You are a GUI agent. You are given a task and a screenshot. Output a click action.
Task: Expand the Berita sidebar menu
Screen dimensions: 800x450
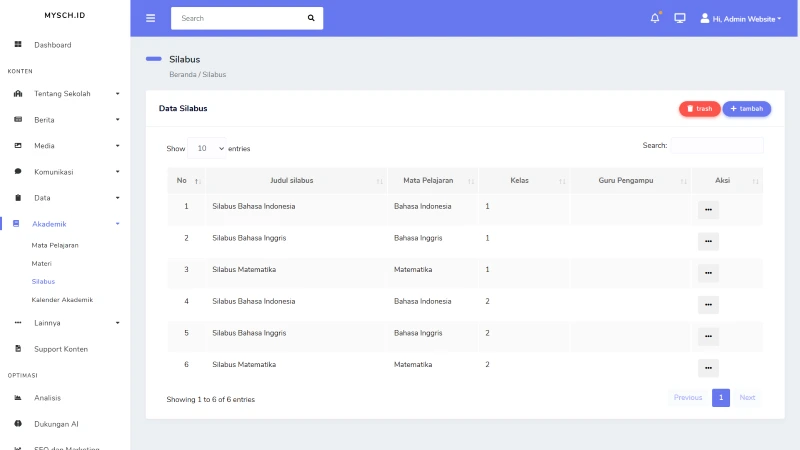click(x=44, y=119)
